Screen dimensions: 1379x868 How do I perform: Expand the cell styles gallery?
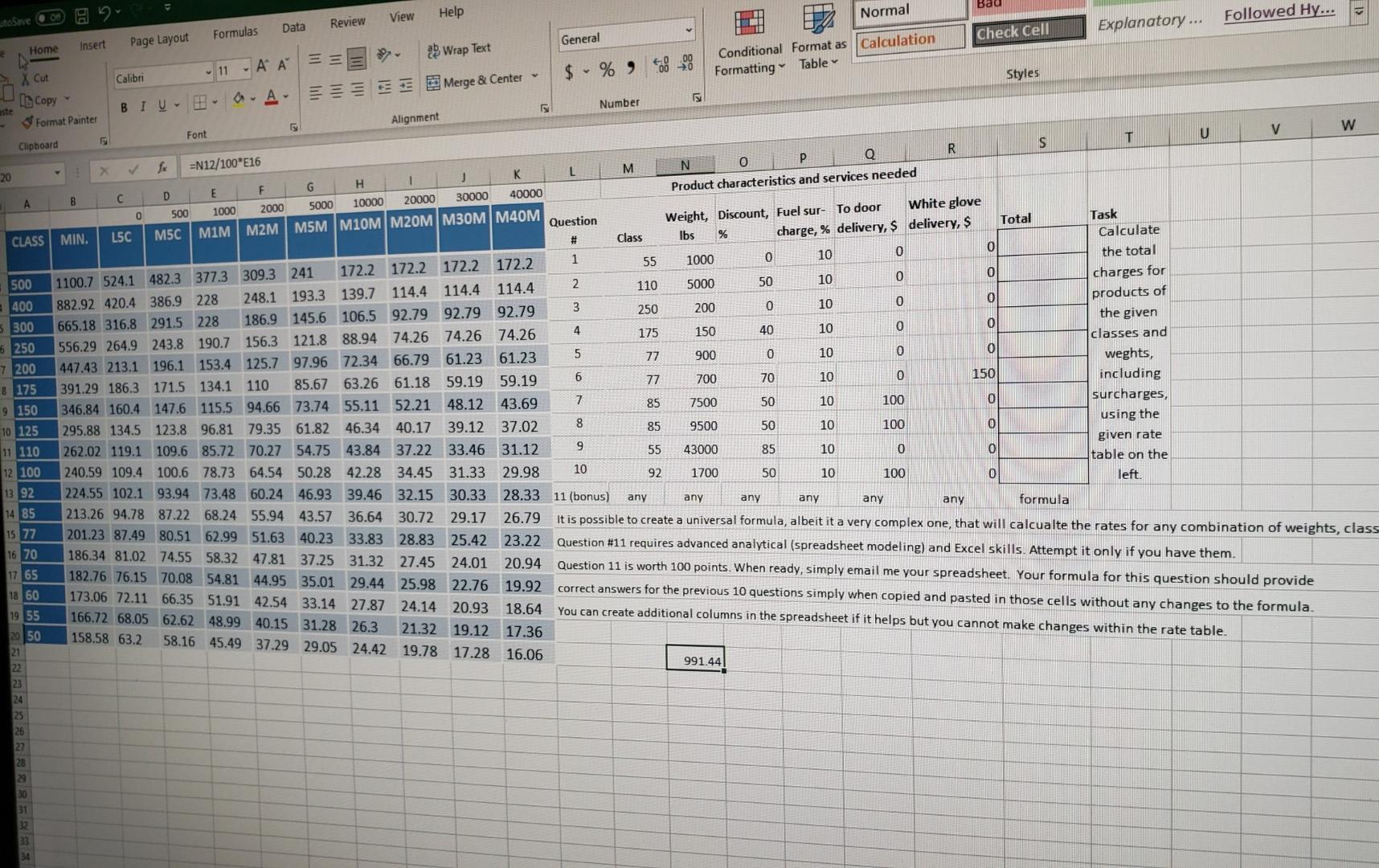point(1360,13)
